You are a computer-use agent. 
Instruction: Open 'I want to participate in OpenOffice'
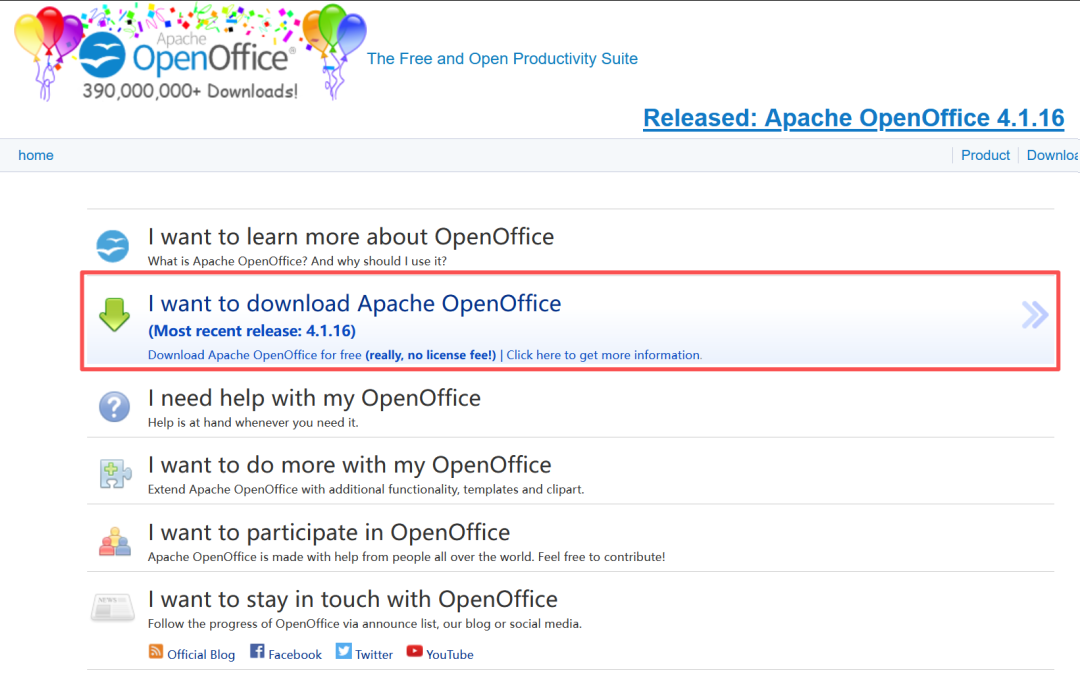(x=329, y=532)
